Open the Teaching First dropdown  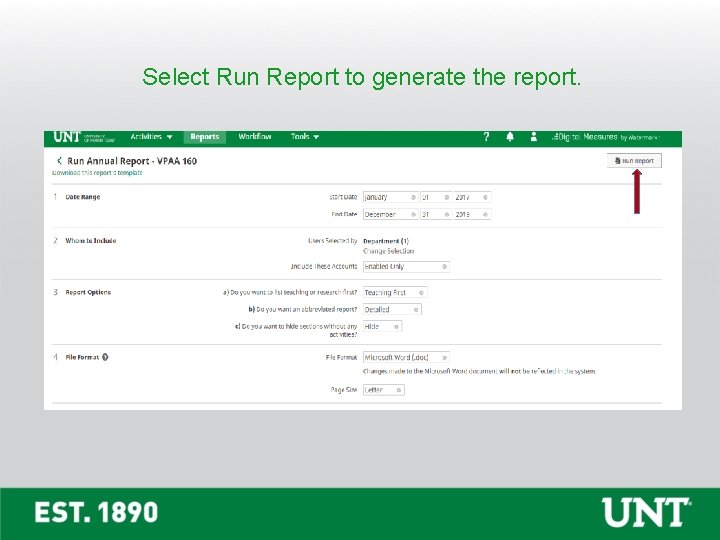click(395, 292)
